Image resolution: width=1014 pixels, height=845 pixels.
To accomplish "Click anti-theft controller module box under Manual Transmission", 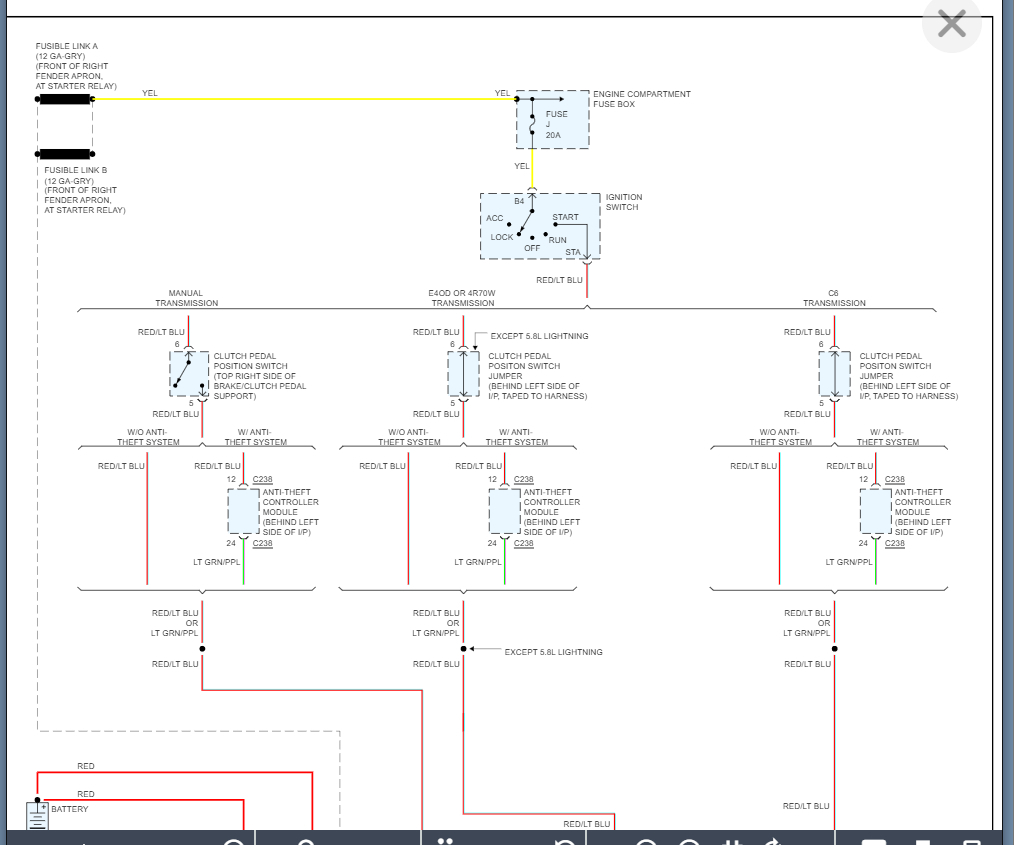I will [x=244, y=511].
